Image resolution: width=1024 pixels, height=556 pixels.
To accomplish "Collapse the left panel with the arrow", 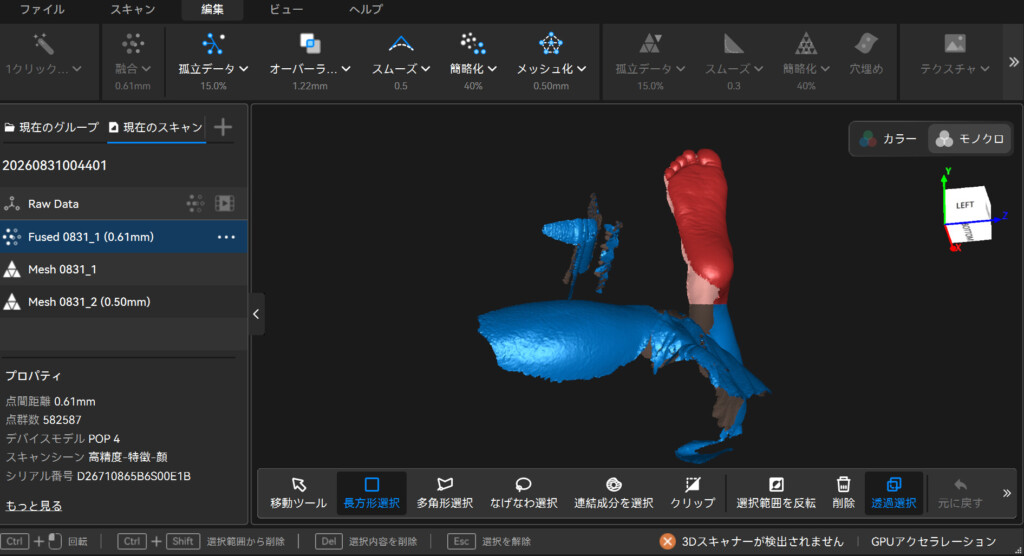I will [x=256, y=314].
